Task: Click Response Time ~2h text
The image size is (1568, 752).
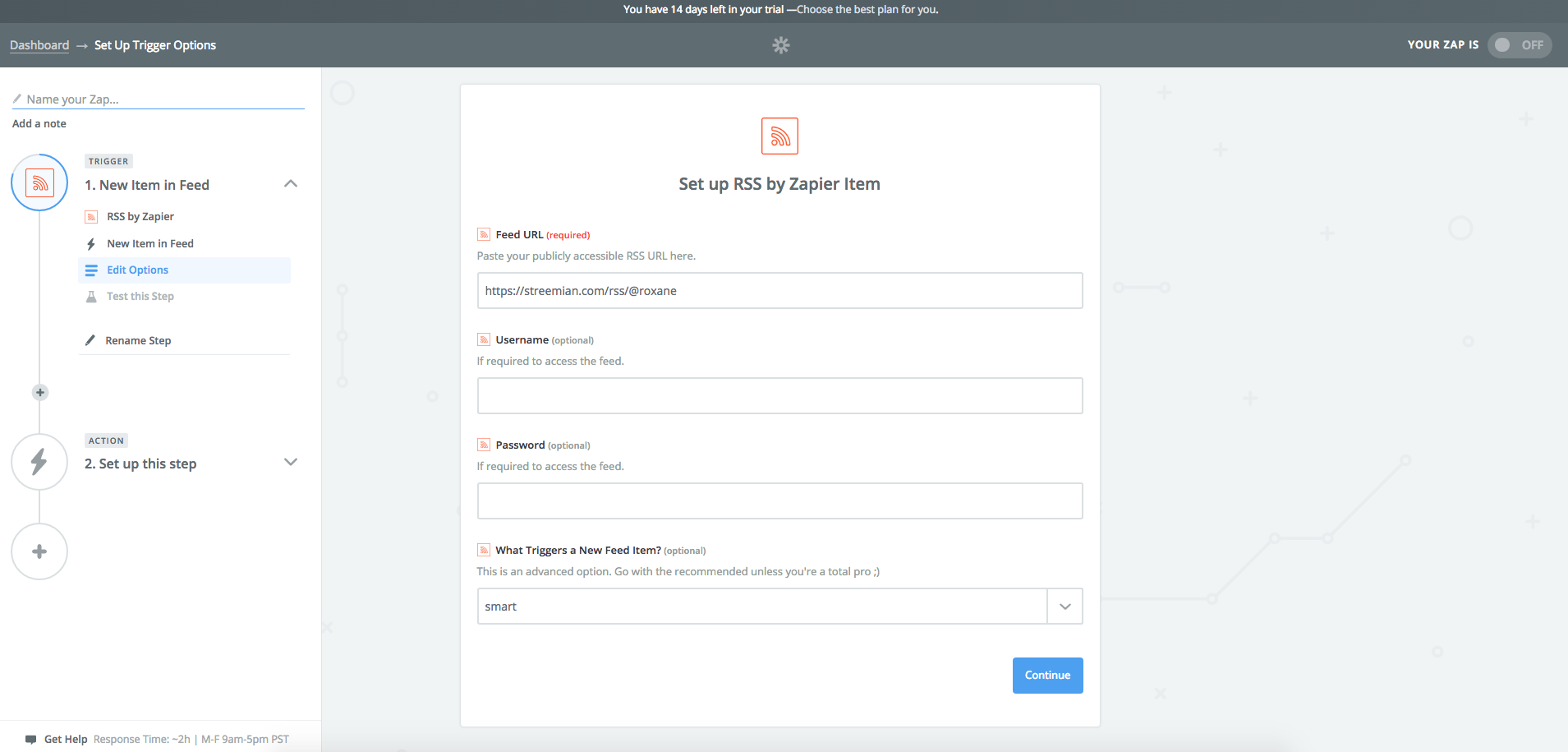Action: (142, 739)
